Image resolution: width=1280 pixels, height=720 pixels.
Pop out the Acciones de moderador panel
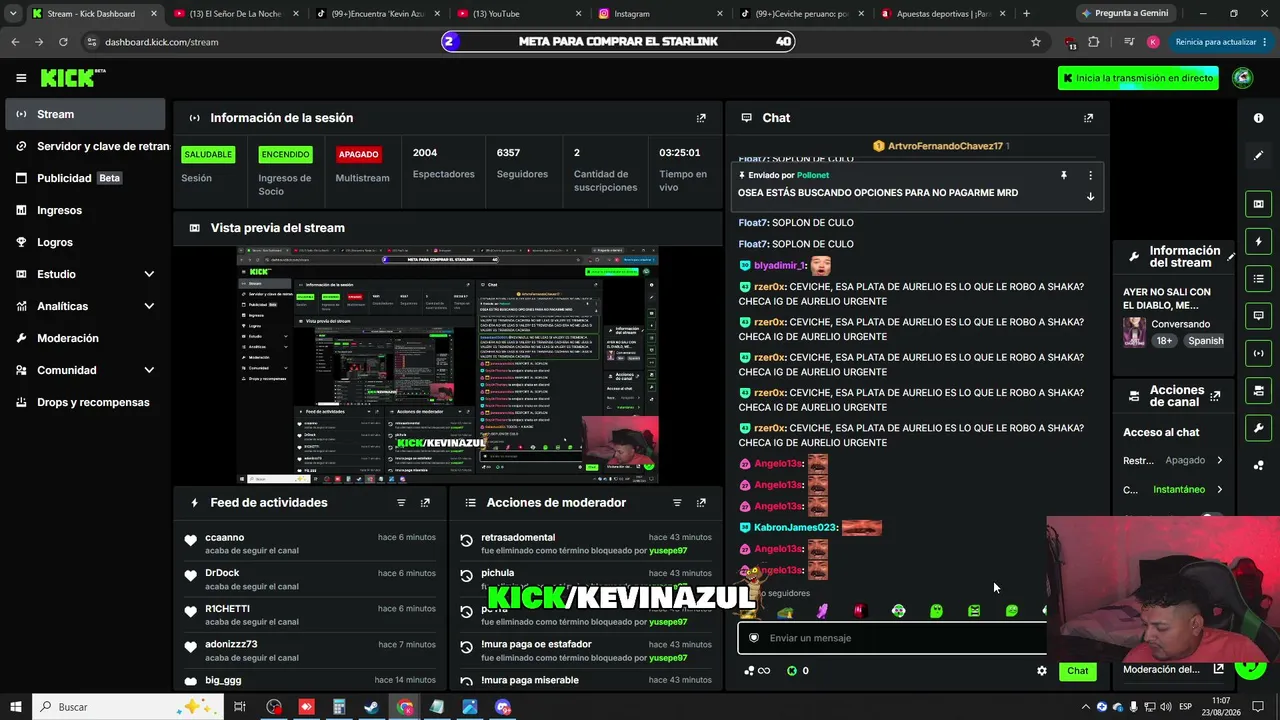click(x=701, y=503)
